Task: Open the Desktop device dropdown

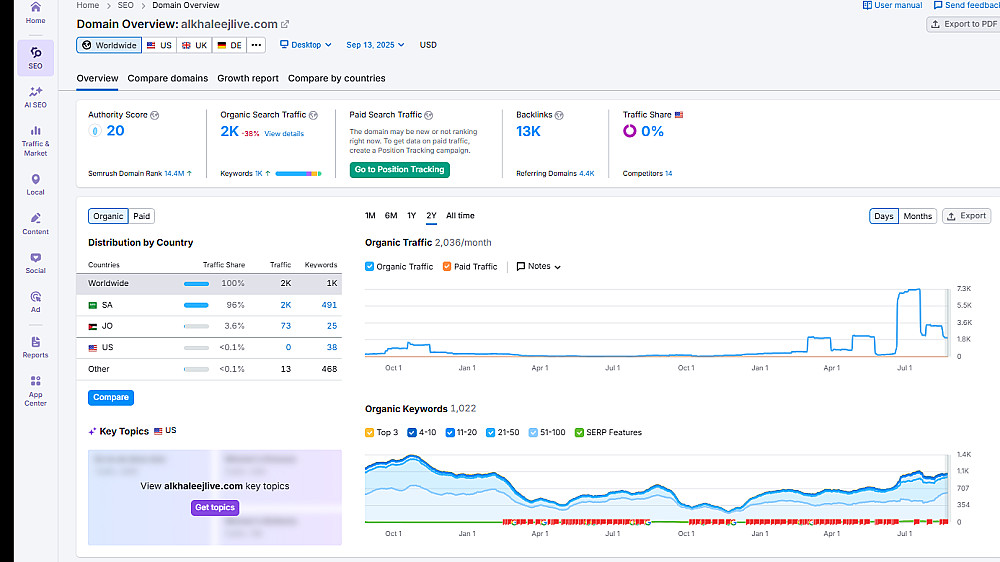Action: [306, 45]
